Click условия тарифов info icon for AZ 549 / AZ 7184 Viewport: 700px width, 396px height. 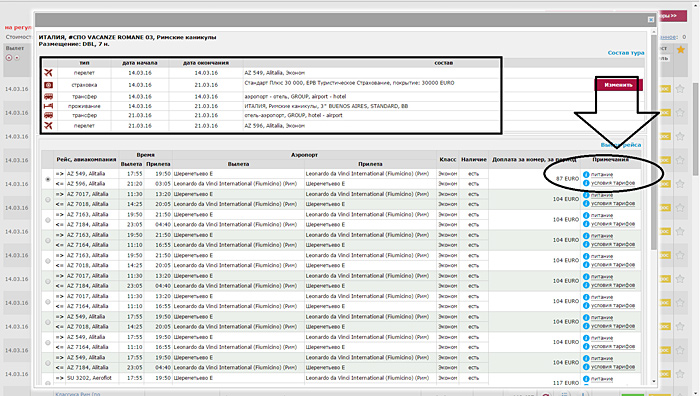586,367
